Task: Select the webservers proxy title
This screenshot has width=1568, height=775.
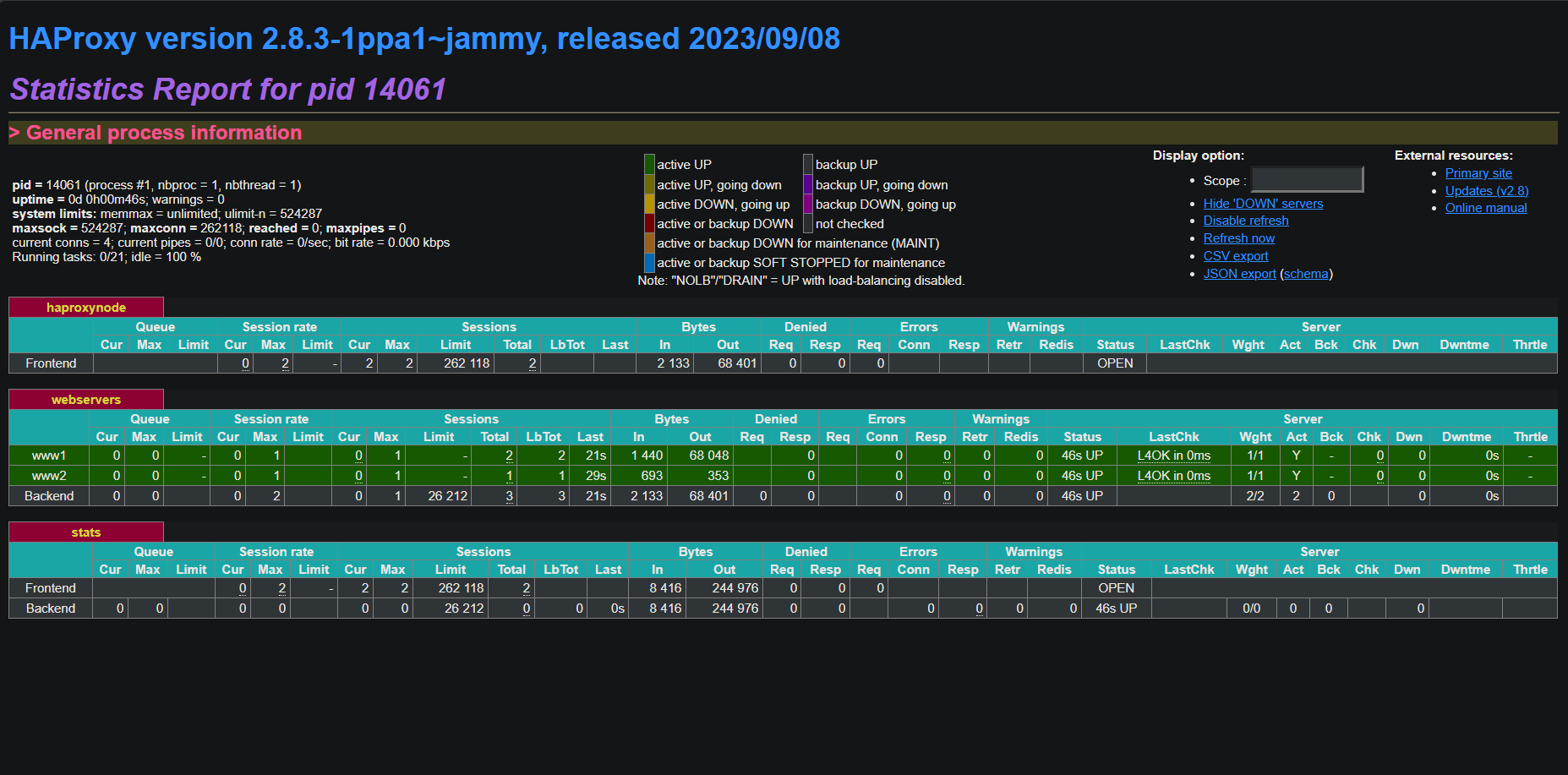Action: 86,400
